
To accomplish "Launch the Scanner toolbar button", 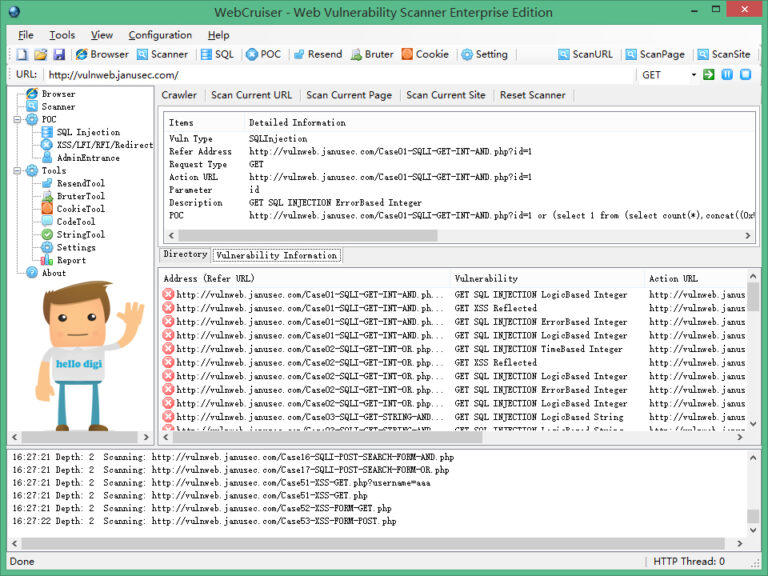I will [x=162, y=54].
